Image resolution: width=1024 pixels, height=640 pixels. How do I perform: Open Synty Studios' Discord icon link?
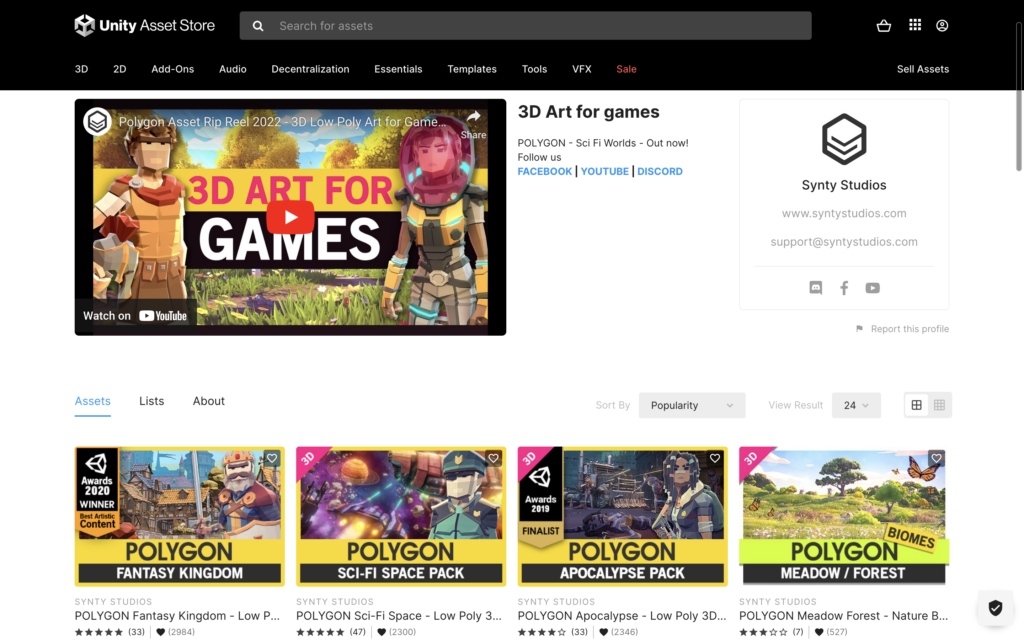pos(816,288)
